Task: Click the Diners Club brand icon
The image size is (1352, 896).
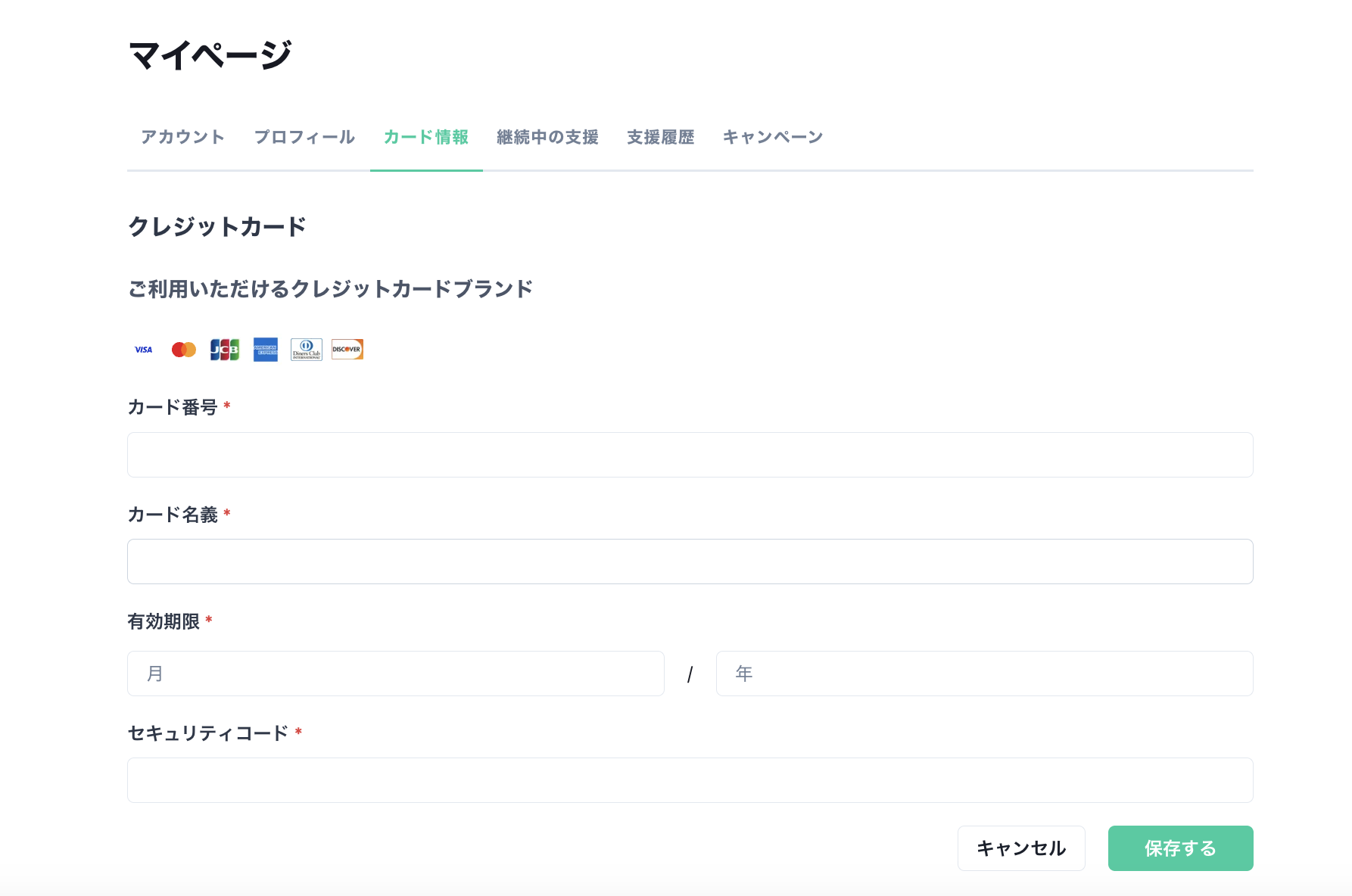Action: coord(305,349)
